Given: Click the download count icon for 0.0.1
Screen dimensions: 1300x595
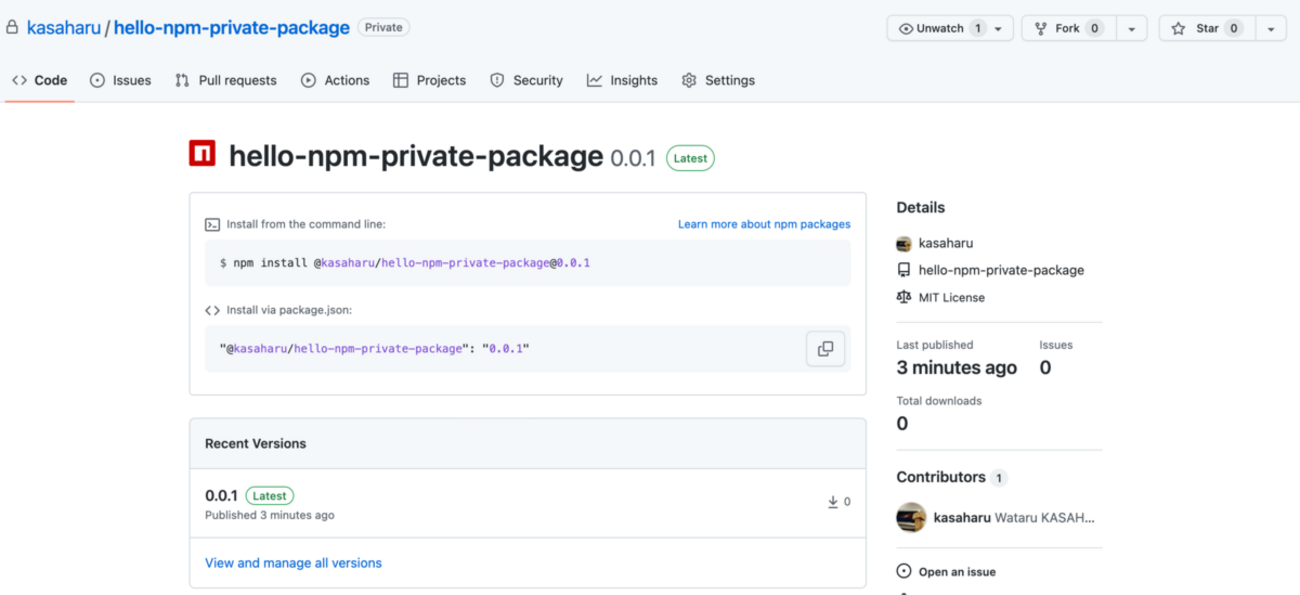Looking at the screenshot, I should [x=833, y=502].
